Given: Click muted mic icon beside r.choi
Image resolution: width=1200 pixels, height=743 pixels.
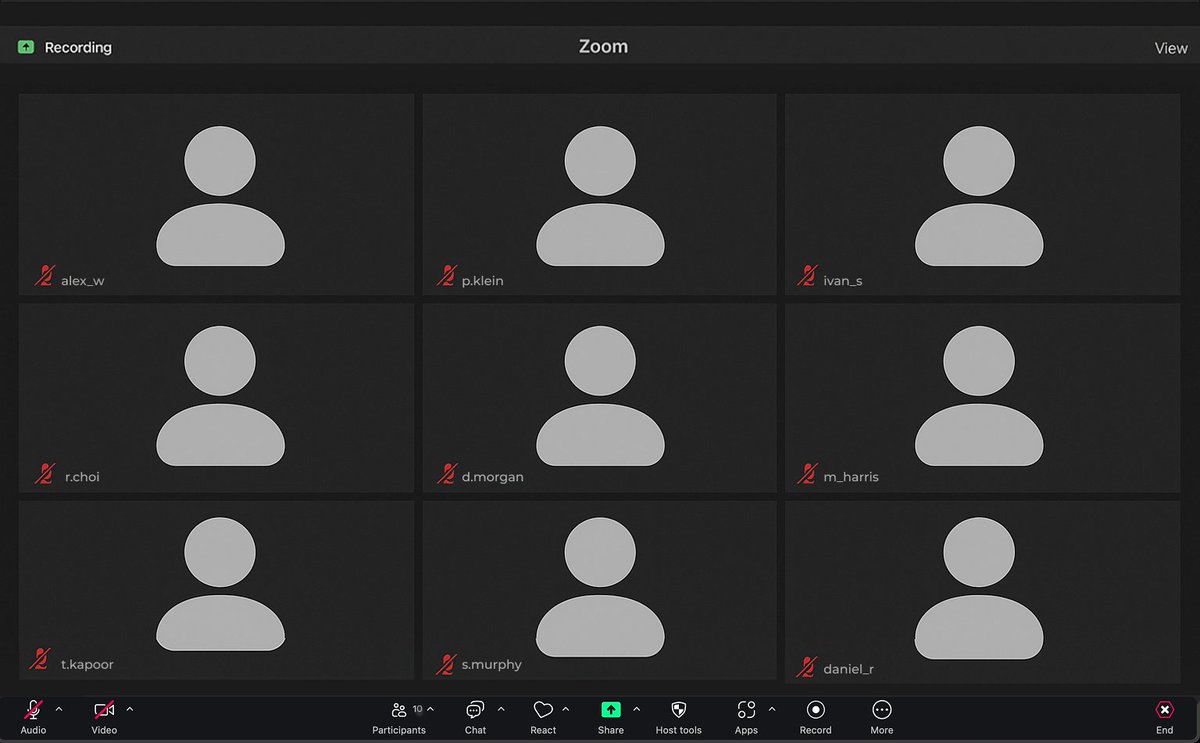Looking at the screenshot, I should click(x=45, y=473).
